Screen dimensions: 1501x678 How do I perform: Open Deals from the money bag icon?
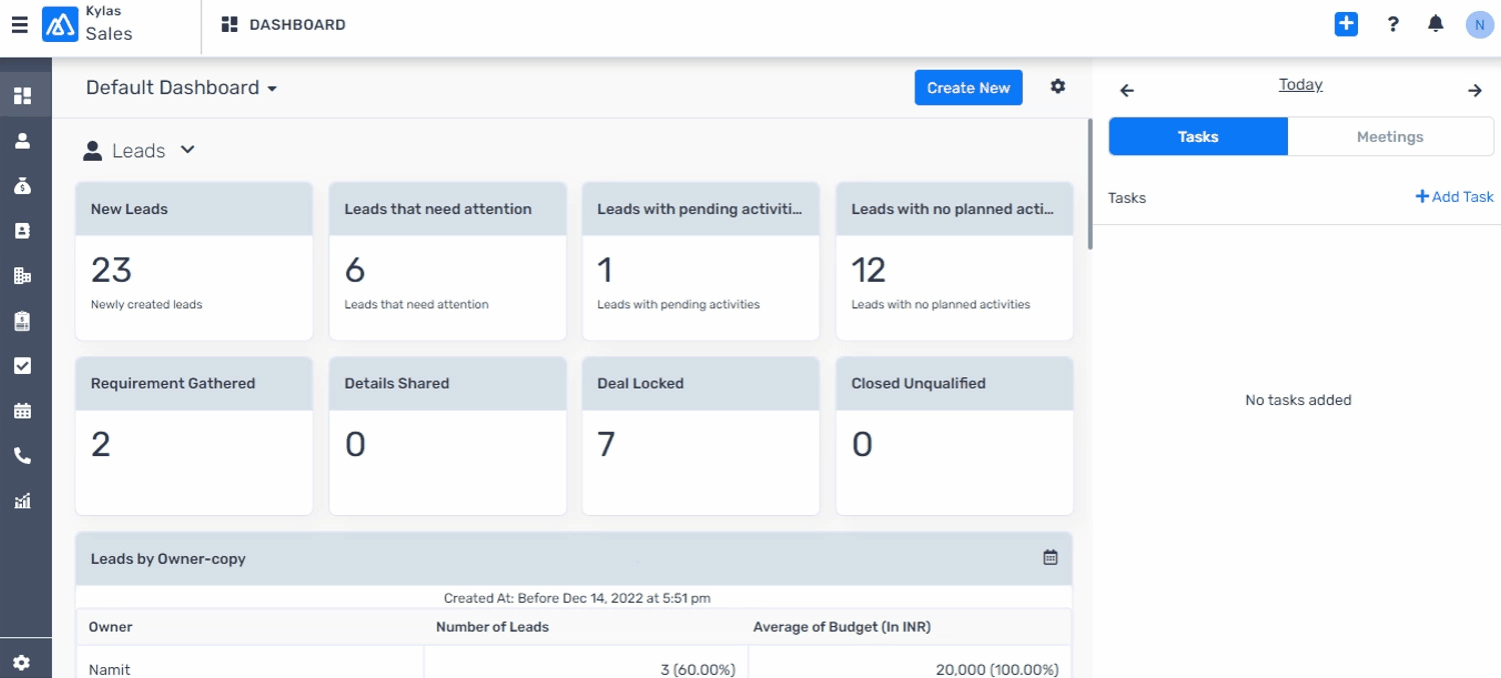[22, 186]
